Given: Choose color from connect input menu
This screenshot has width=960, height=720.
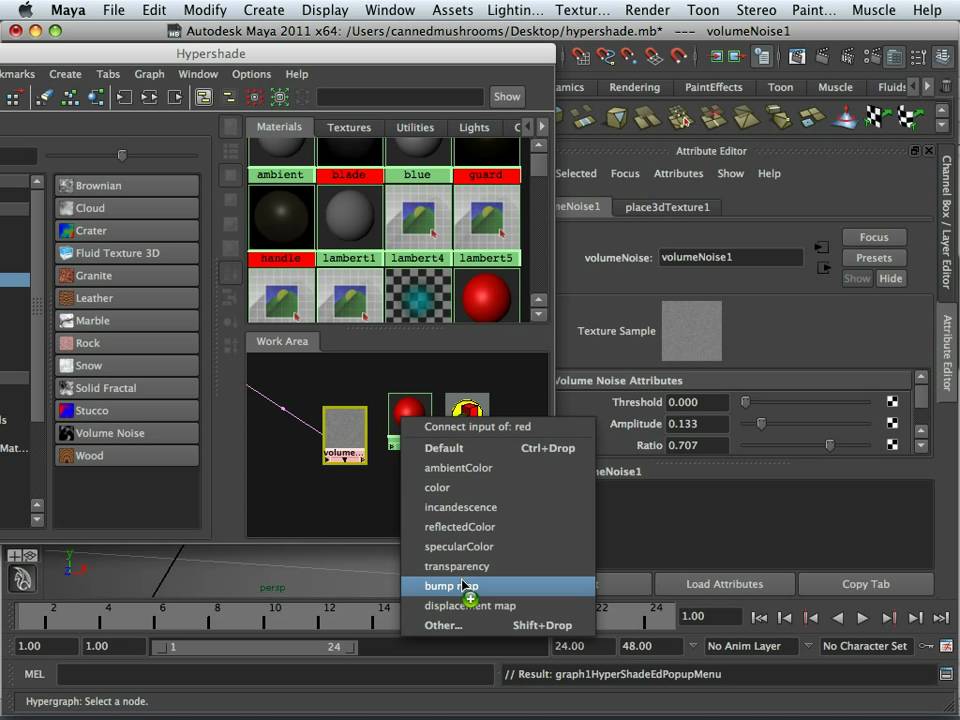Looking at the screenshot, I should [x=498, y=487].
